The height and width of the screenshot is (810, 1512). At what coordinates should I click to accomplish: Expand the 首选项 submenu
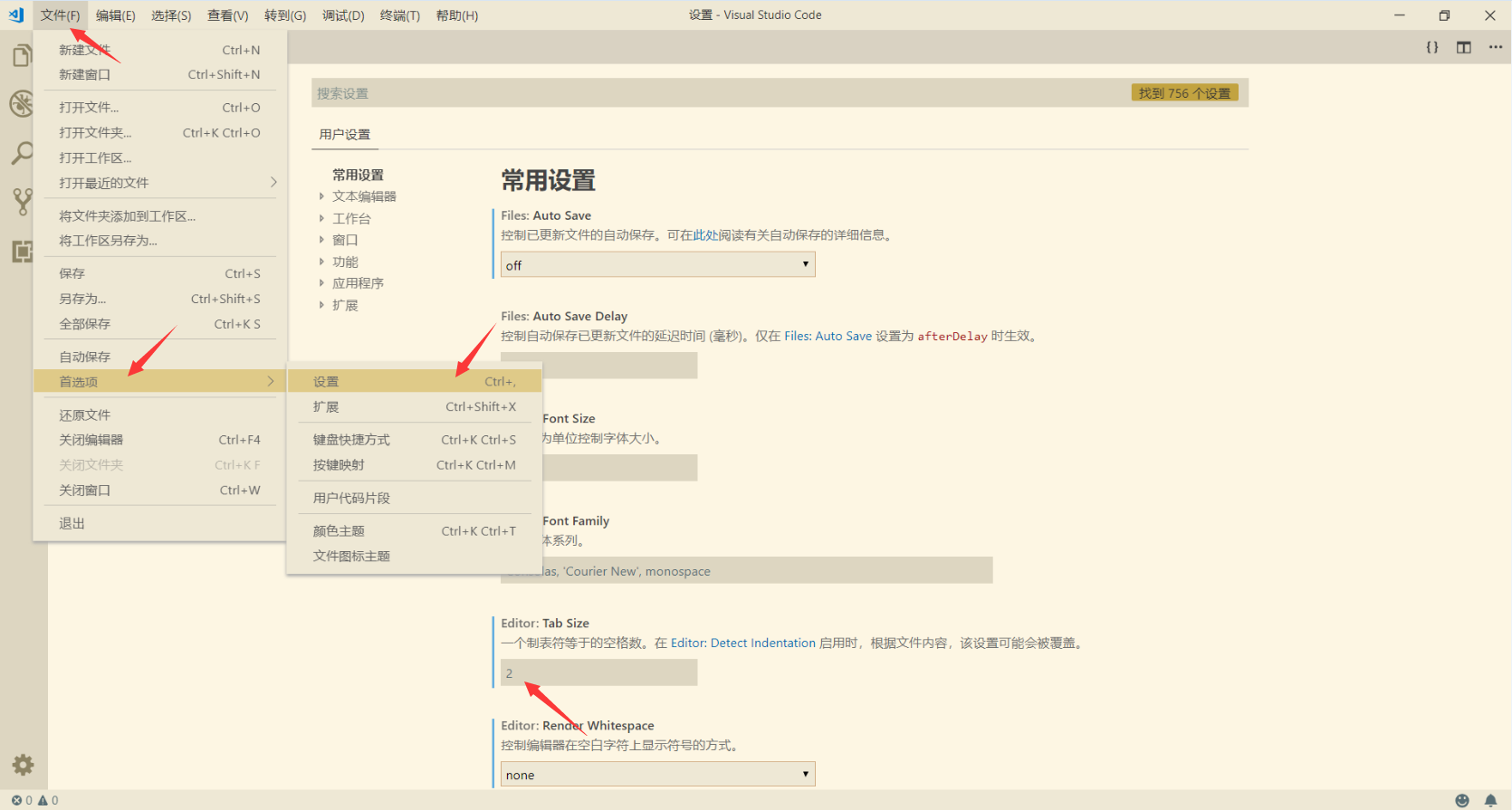tap(159, 382)
